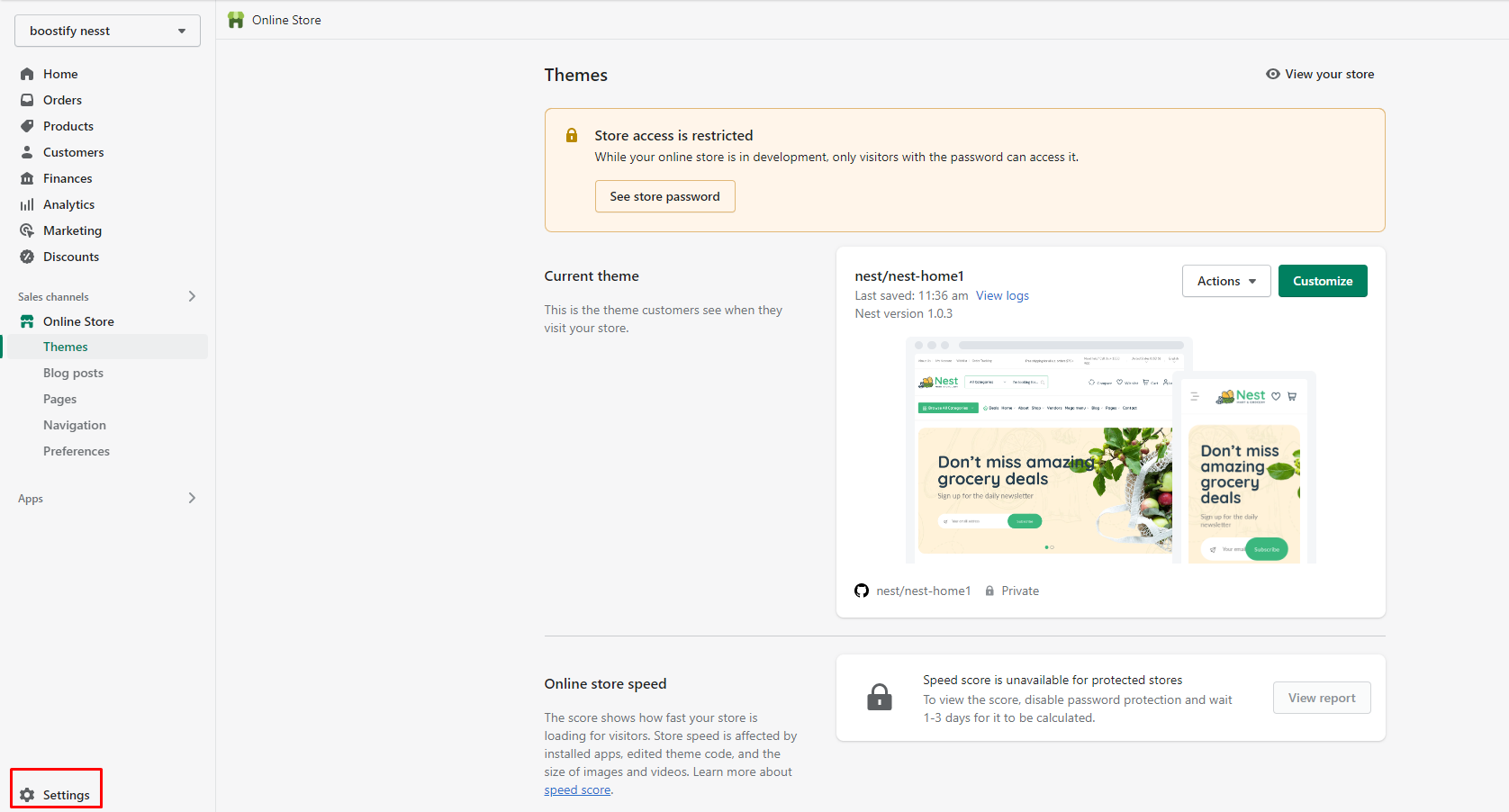Open the View logs link
1509x812 pixels.
point(1002,295)
